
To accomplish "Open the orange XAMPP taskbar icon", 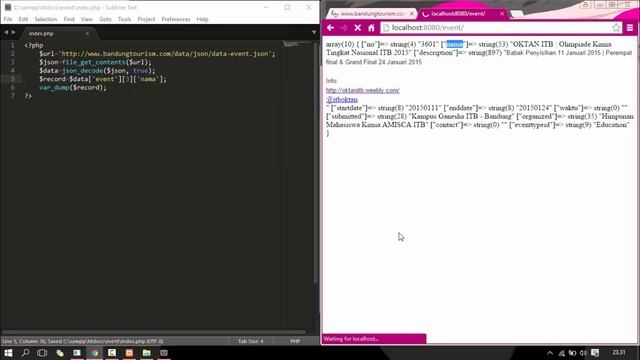I will (129, 353).
